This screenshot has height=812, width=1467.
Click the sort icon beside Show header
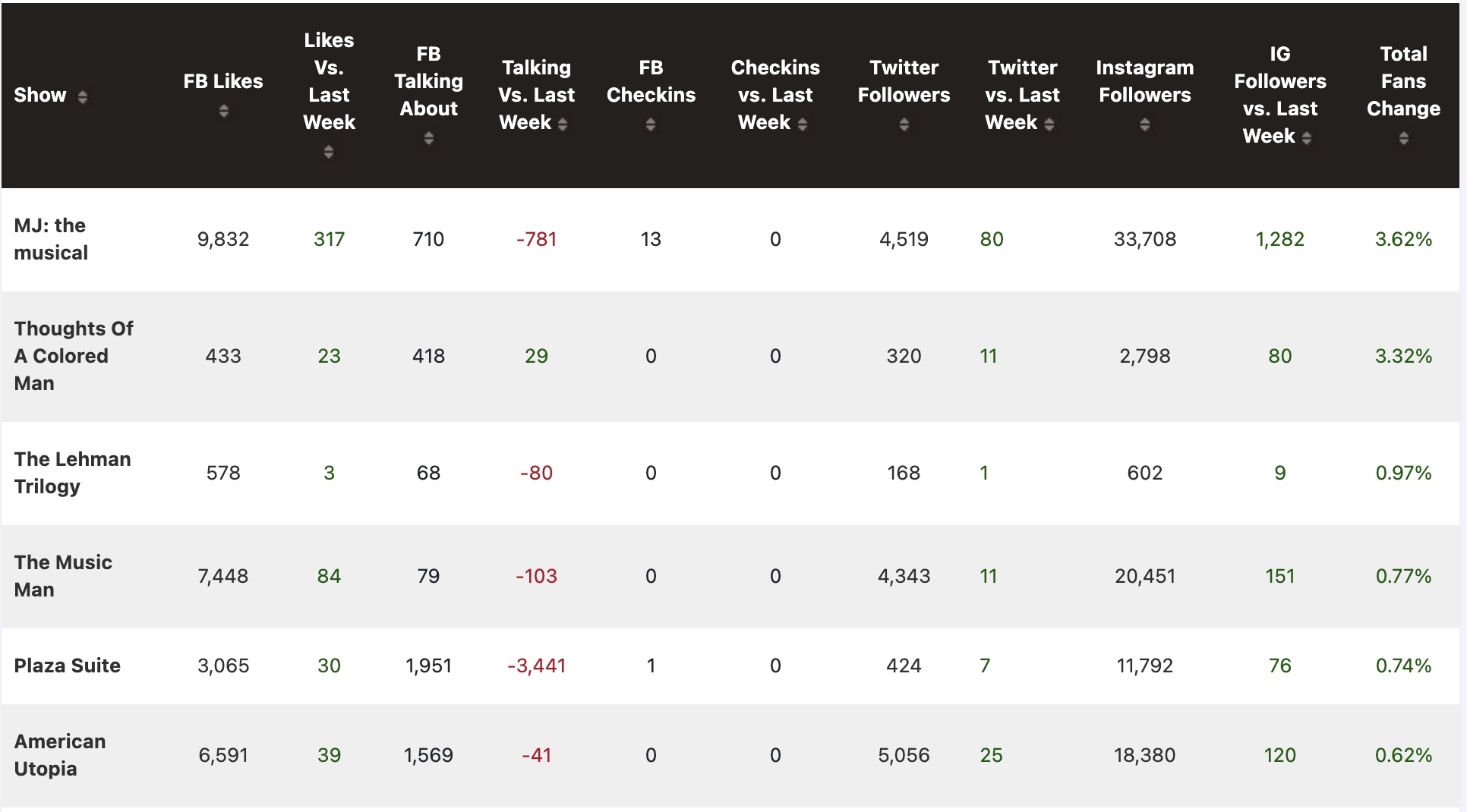point(83,97)
